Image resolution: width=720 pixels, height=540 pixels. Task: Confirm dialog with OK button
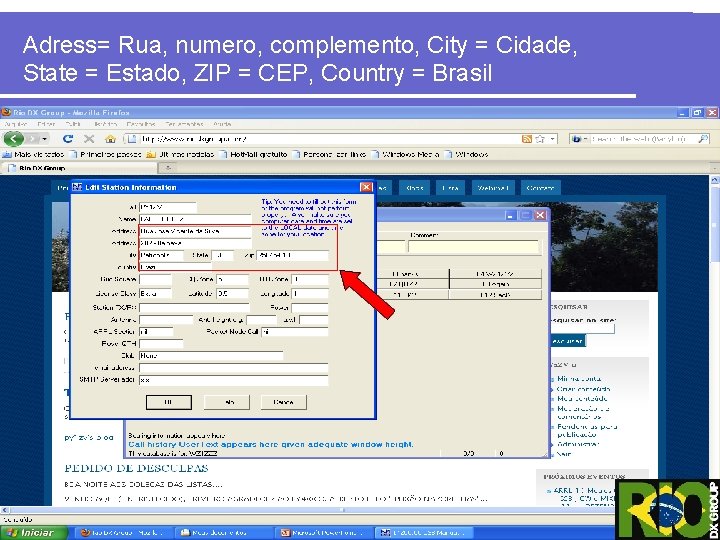[x=169, y=402]
